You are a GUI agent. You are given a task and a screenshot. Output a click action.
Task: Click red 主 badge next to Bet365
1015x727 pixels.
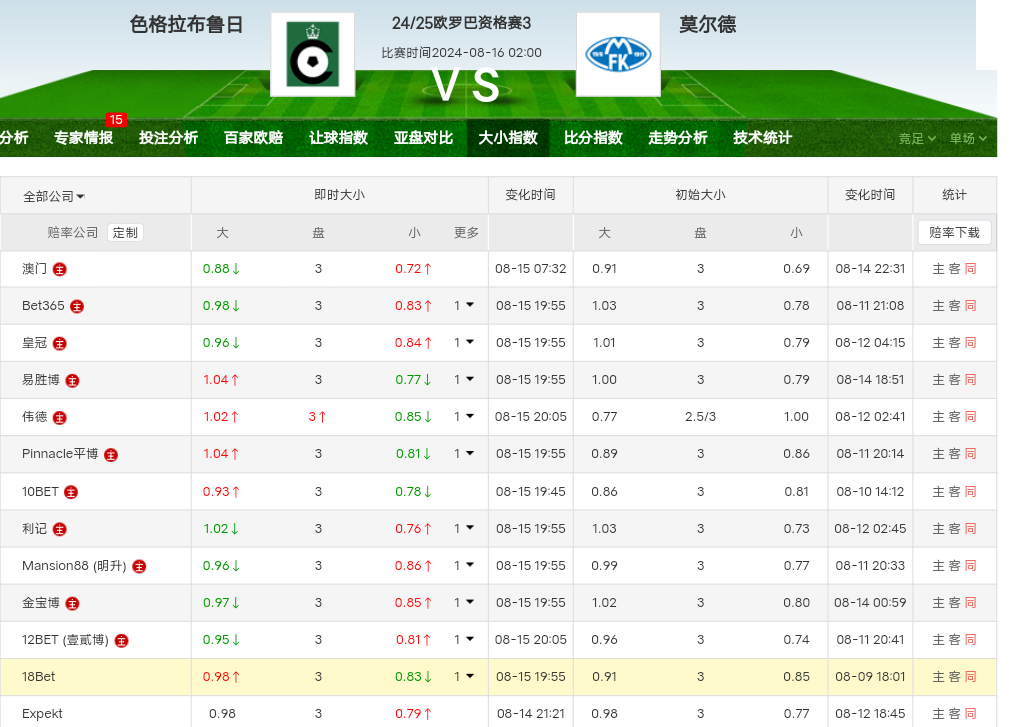coord(77,306)
